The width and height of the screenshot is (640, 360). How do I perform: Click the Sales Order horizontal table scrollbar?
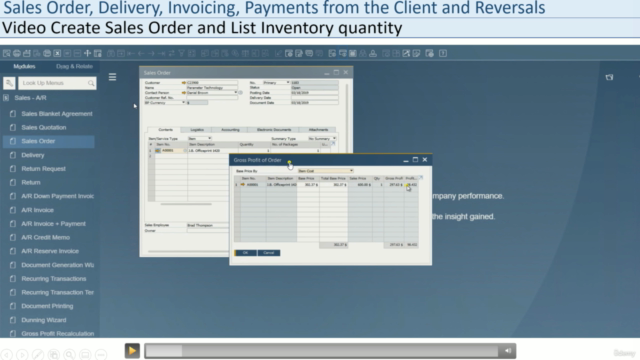click(x=186, y=204)
